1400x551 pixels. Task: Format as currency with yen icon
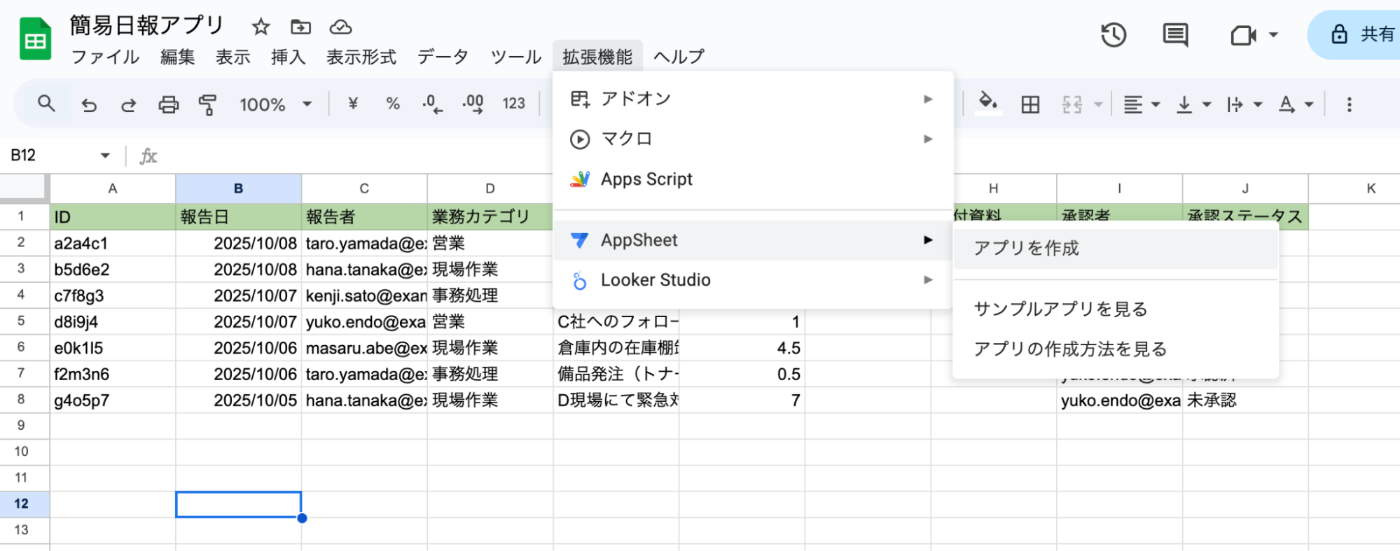tap(352, 104)
